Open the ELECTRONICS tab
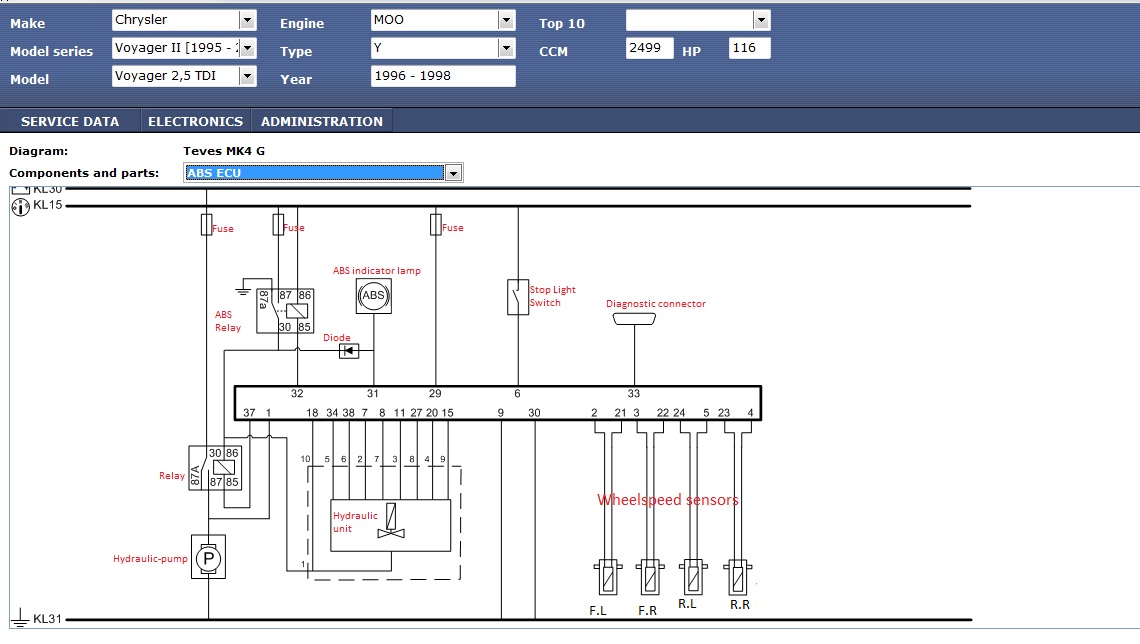 (196, 121)
